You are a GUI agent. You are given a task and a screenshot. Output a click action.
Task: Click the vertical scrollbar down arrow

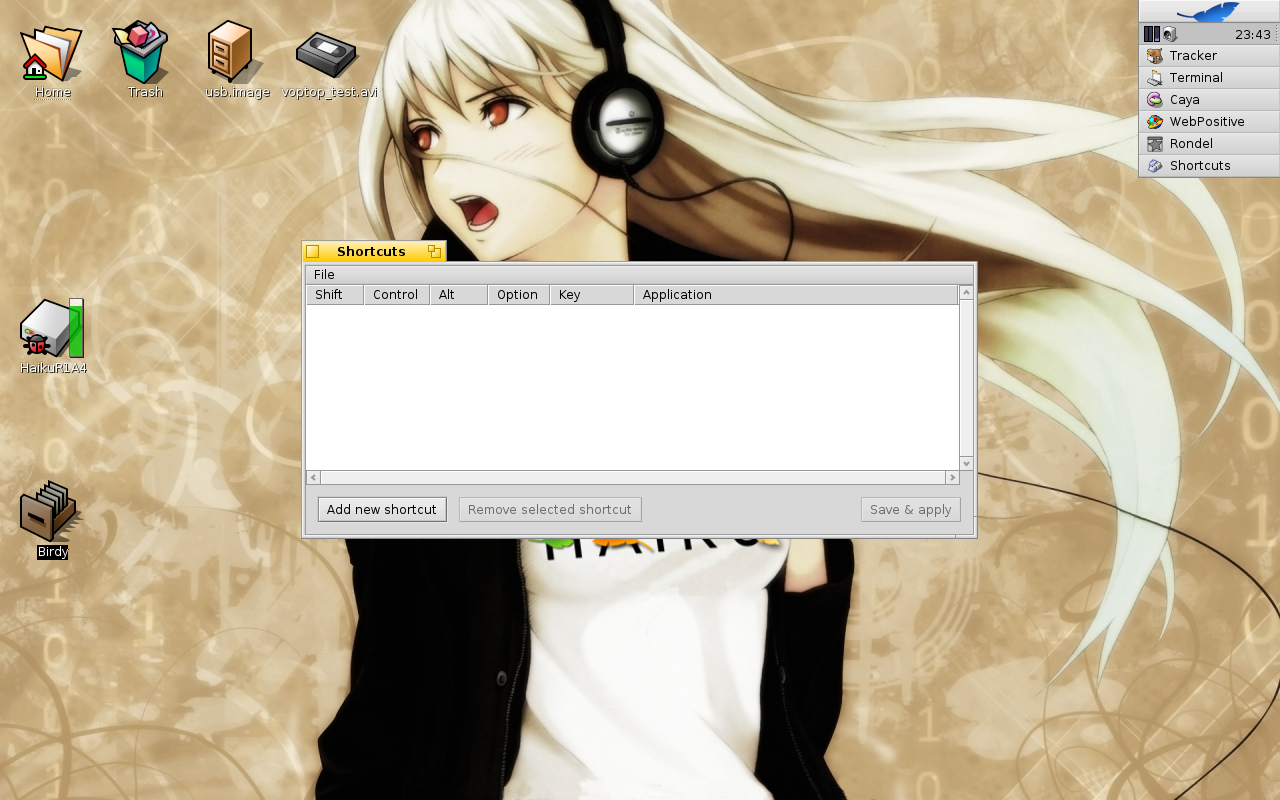[x=966, y=464]
